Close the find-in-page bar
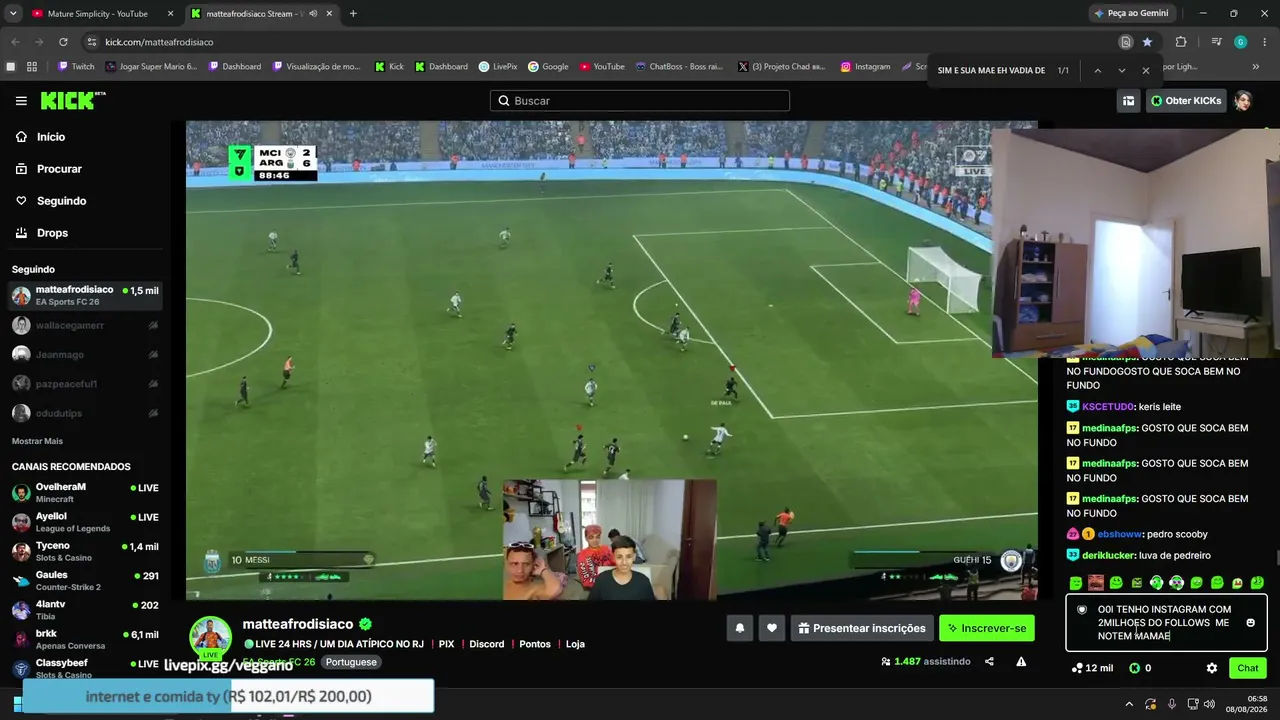The height and width of the screenshot is (720, 1280). (1146, 71)
